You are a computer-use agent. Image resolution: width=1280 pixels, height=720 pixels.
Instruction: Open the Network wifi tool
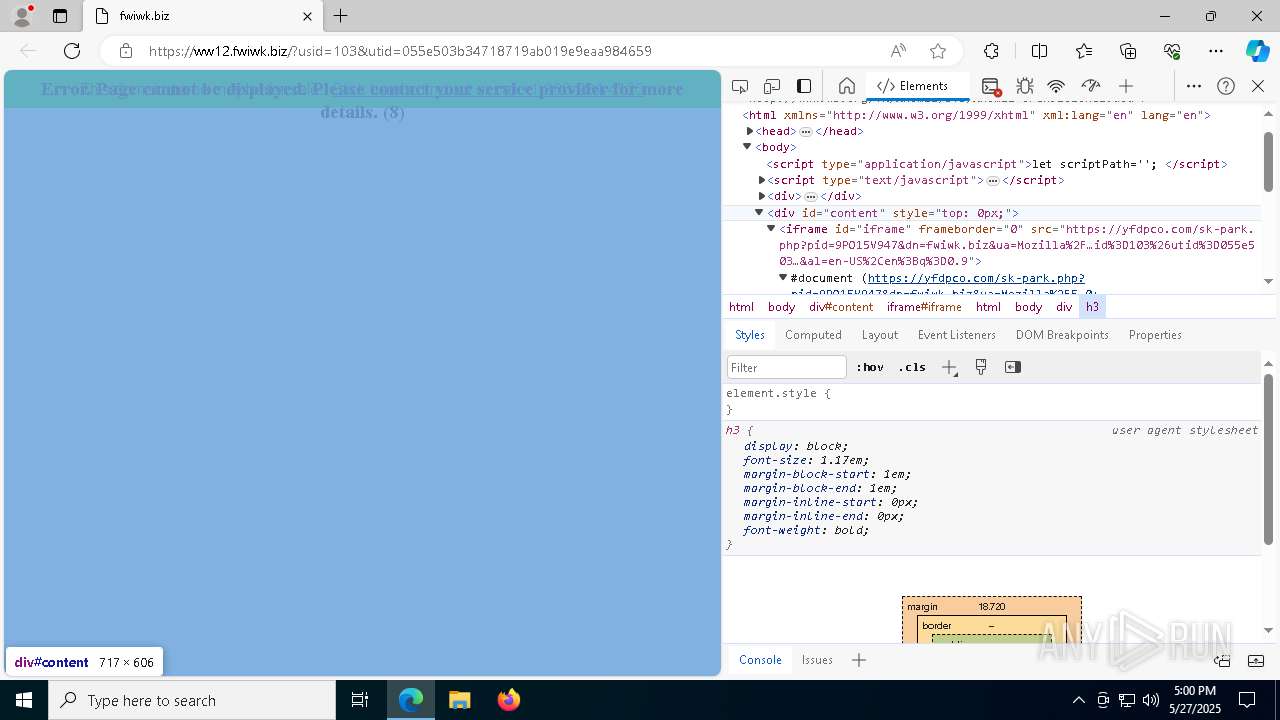point(1056,86)
